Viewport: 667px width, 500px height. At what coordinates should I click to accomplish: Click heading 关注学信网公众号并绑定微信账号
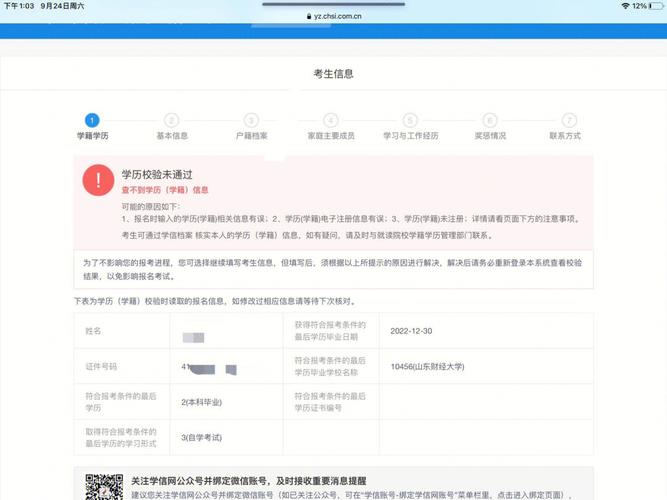(248, 481)
